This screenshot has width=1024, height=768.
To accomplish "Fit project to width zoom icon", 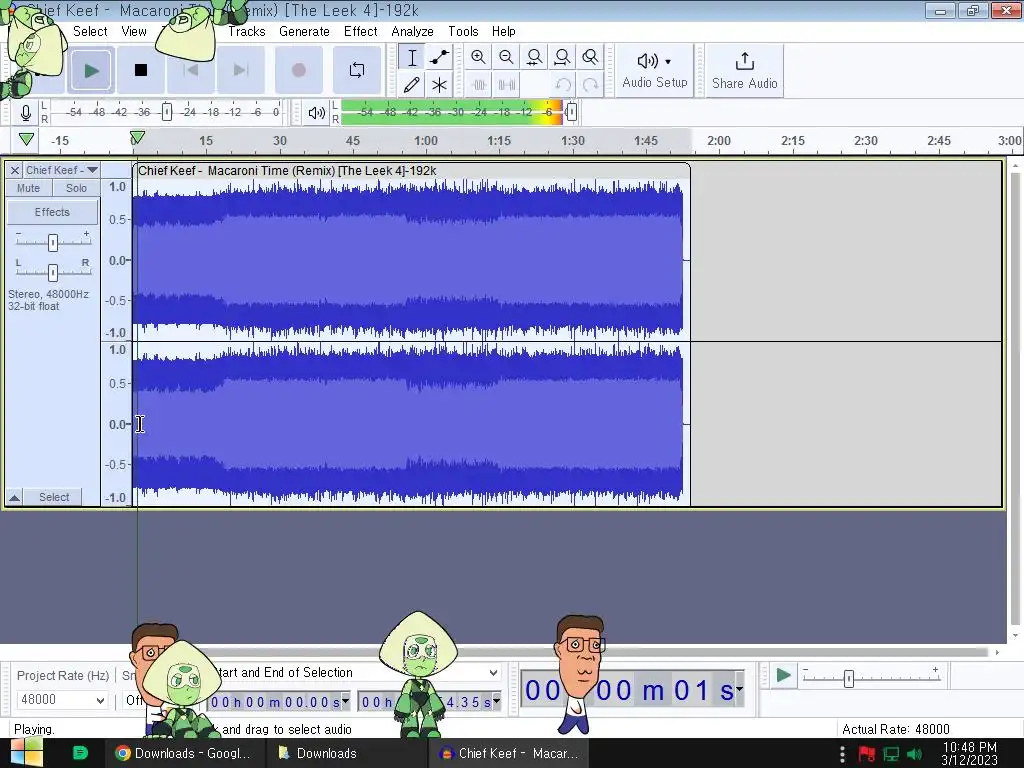I will tap(562, 57).
